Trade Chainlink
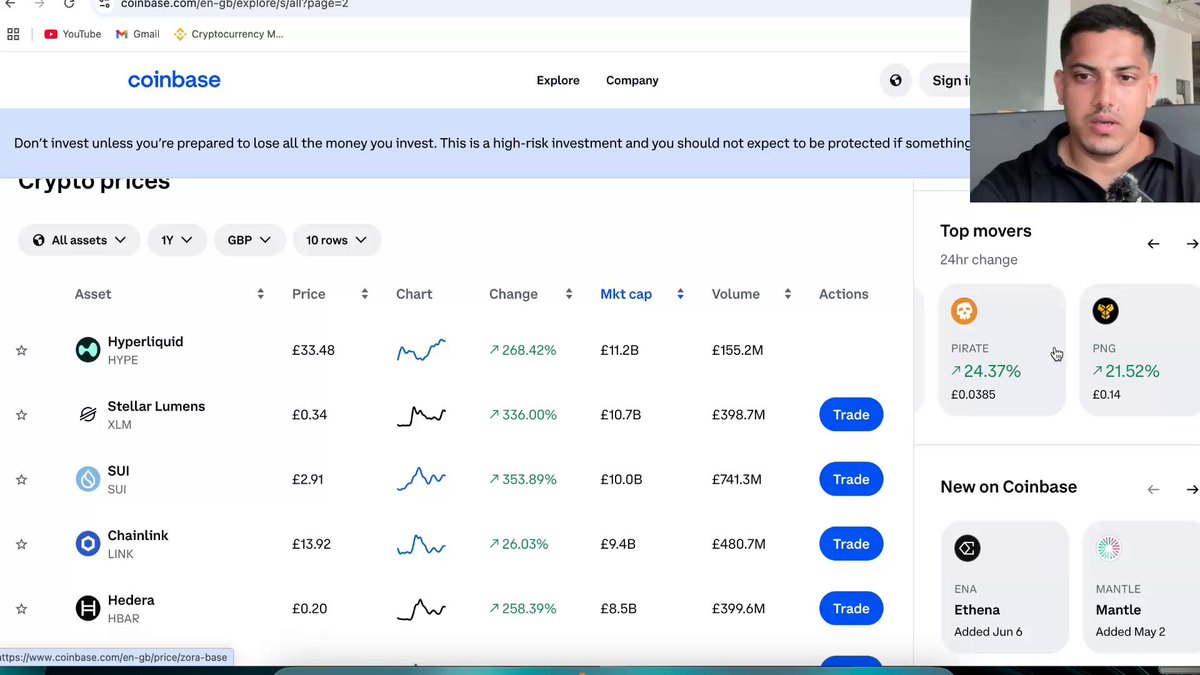The width and height of the screenshot is (1200, 675). coord(851,544)
